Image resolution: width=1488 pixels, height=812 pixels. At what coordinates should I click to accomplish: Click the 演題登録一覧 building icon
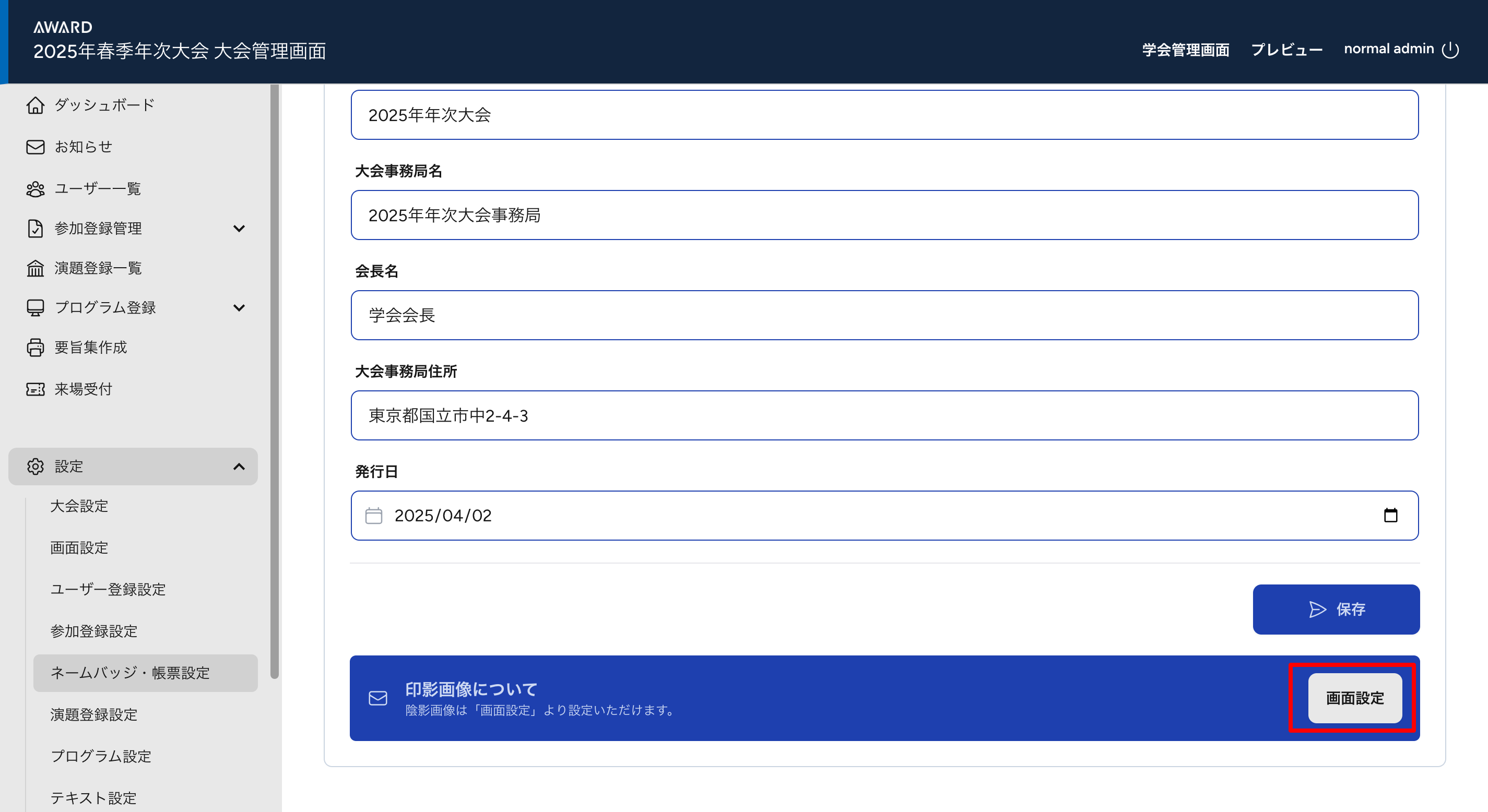(35, 268)
